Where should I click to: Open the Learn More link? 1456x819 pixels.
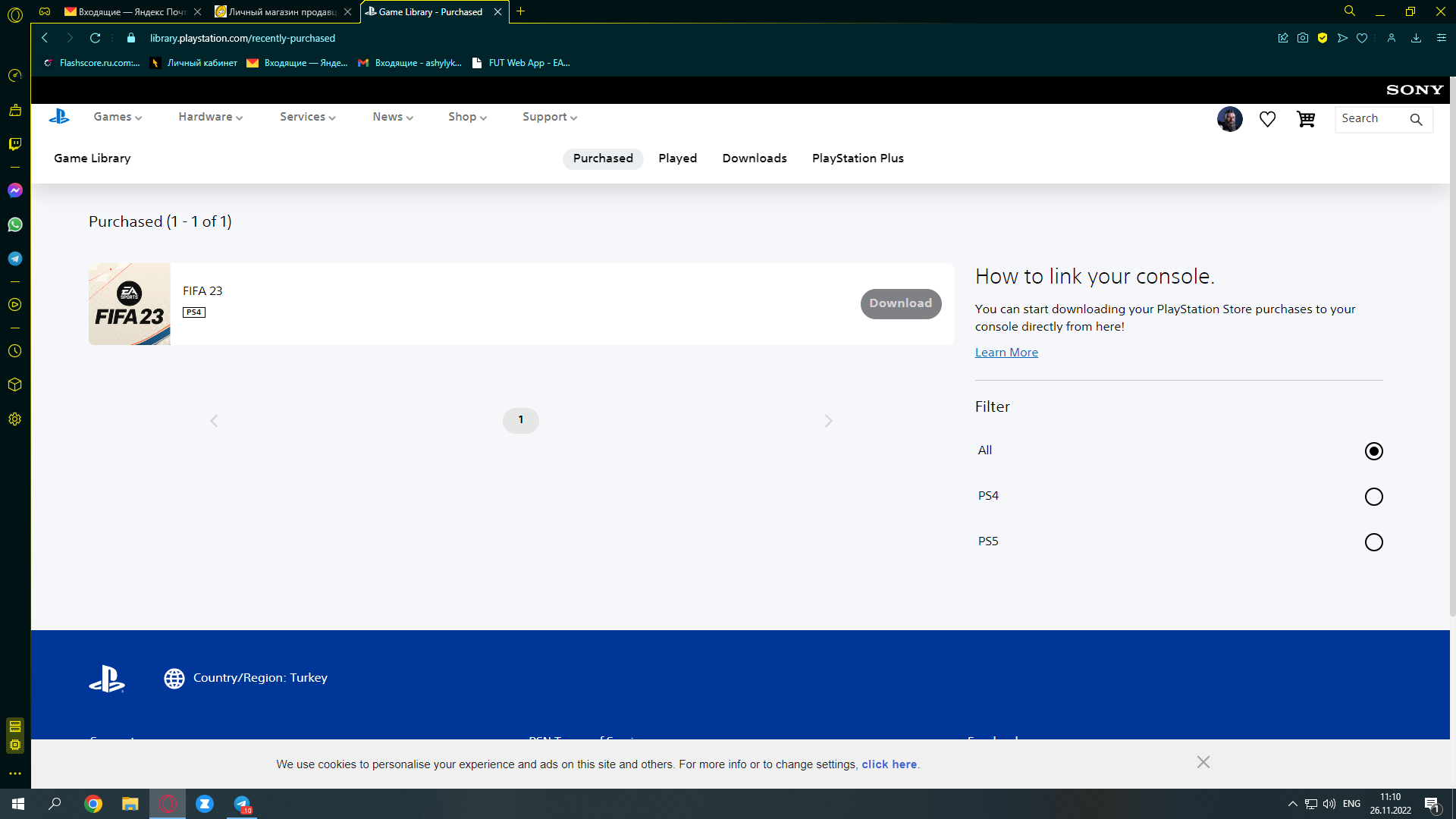[1006, 353]
